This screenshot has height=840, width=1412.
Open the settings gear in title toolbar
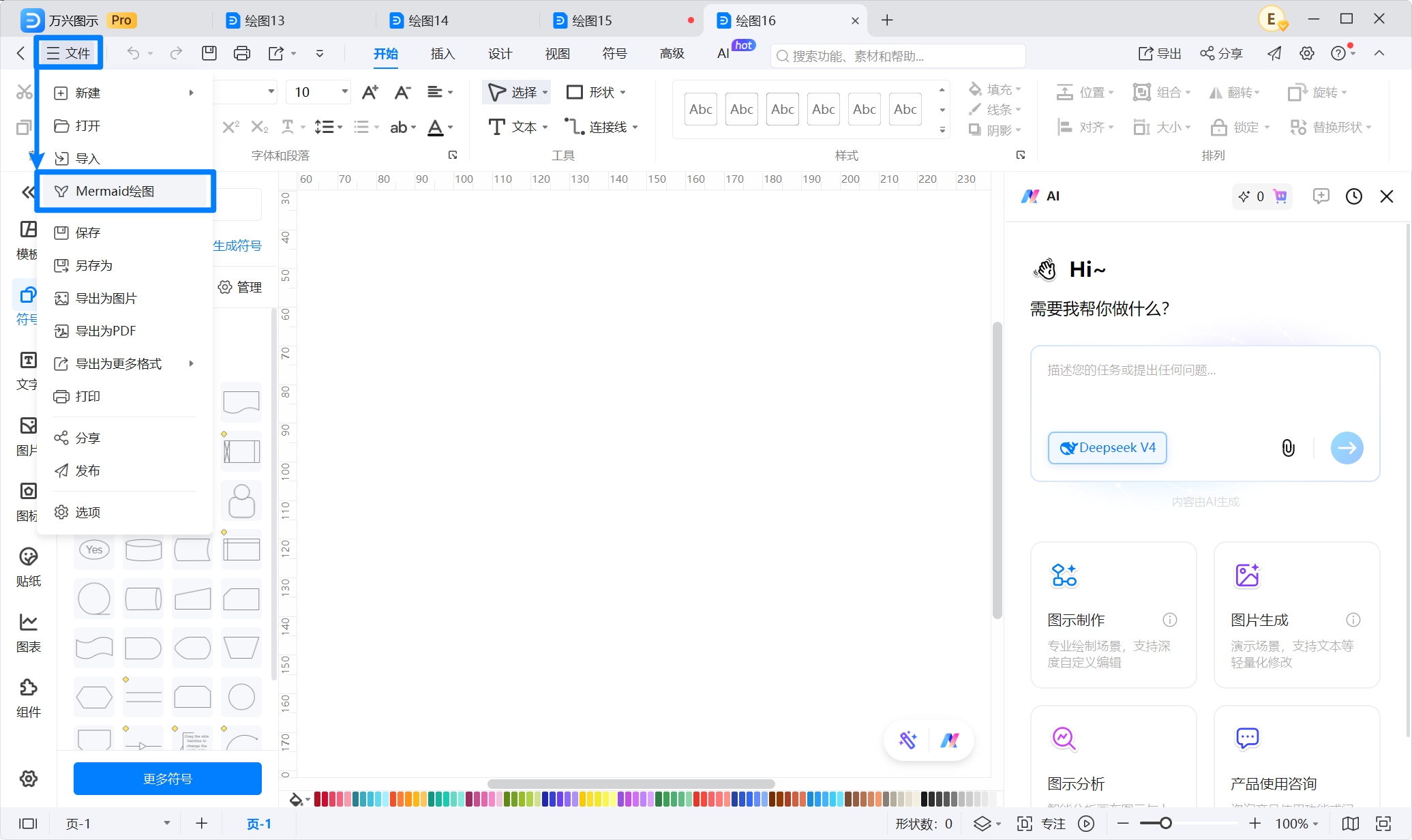click(1307, 54)
